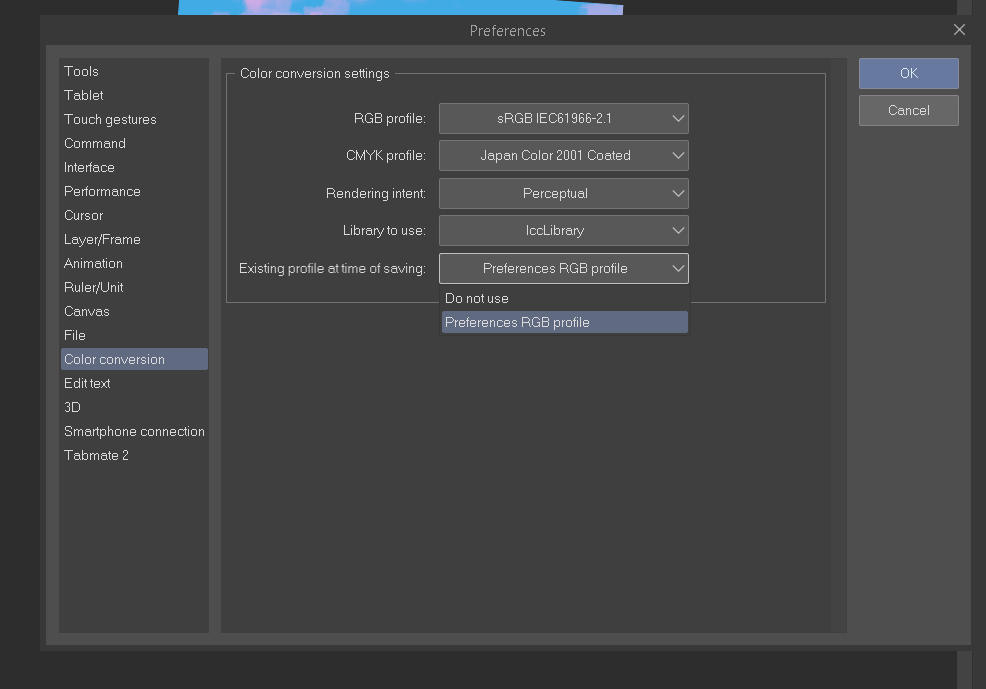This screenshot has width=986, height=689.
Task: Open the Tools preferences category
Action: pos(134,72)
